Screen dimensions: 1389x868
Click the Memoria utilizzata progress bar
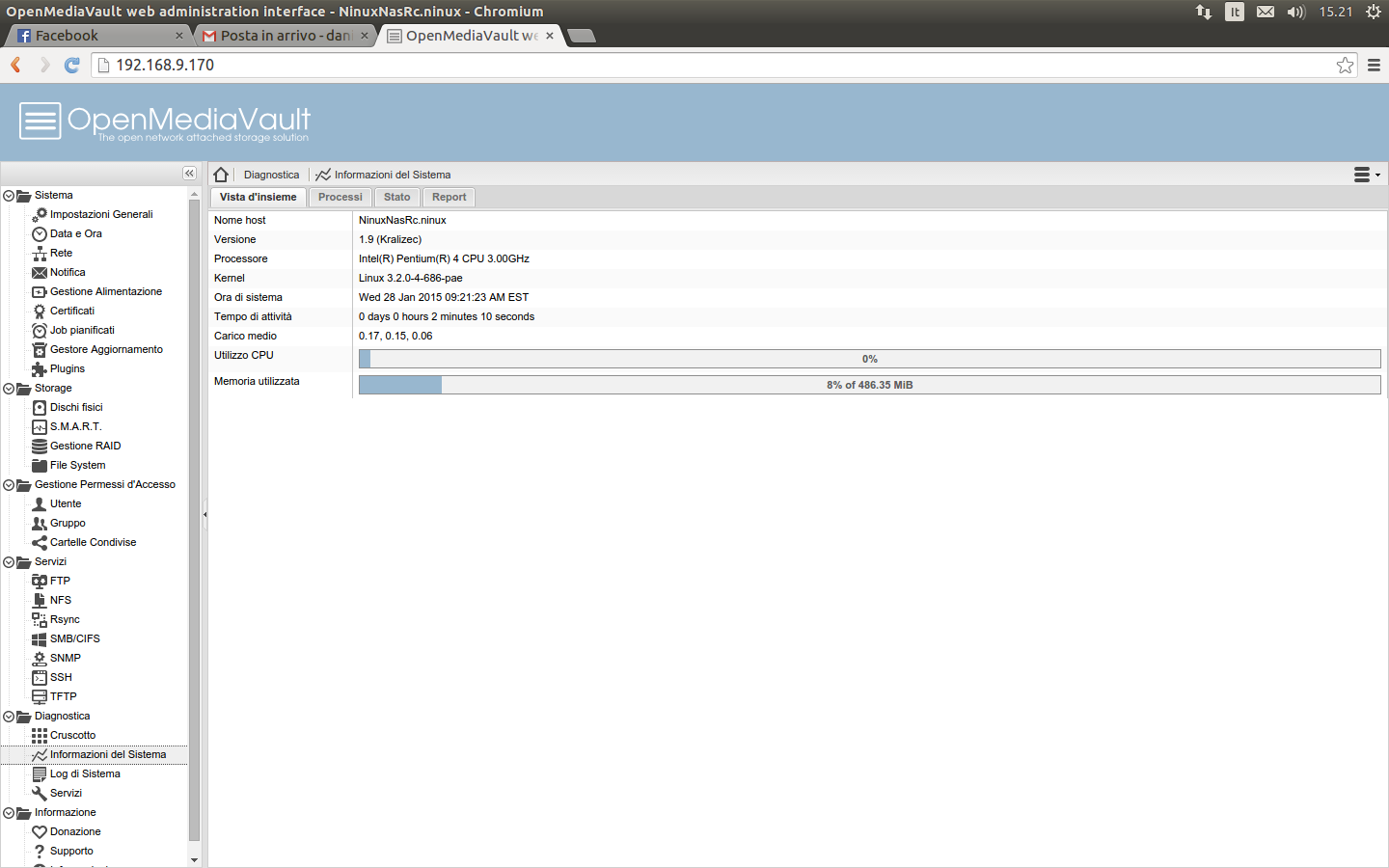pos(869,385)
